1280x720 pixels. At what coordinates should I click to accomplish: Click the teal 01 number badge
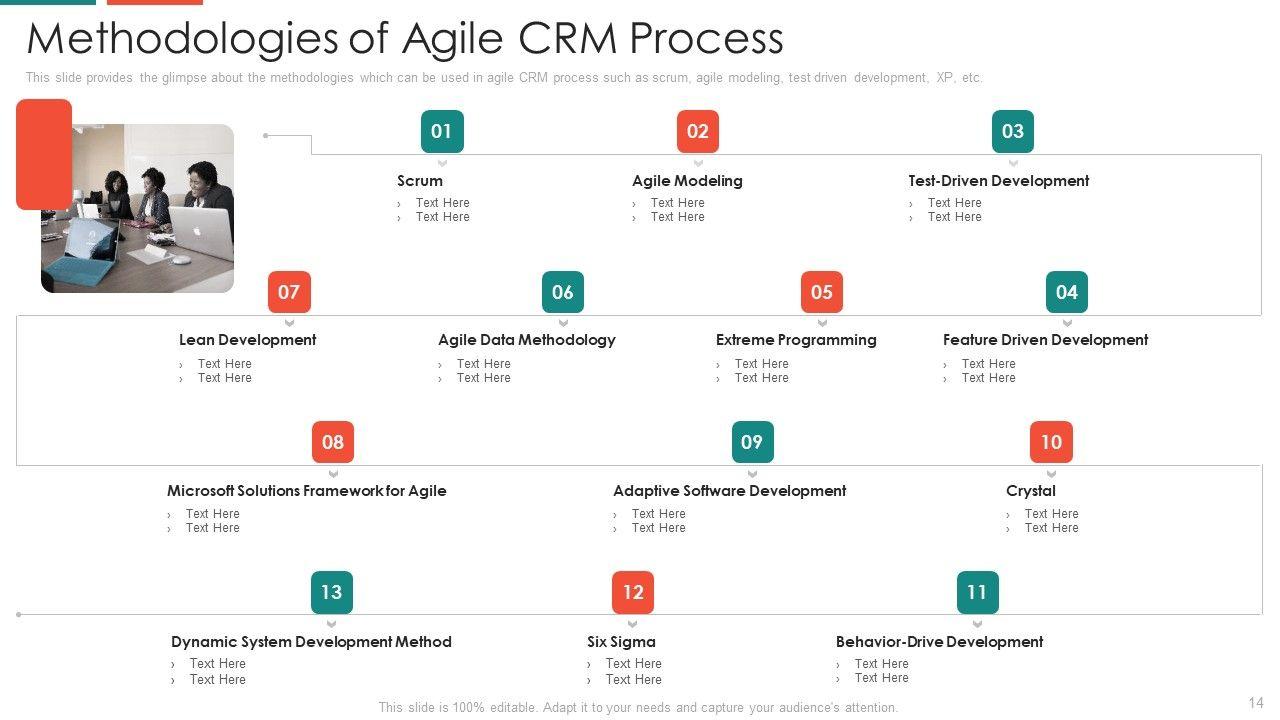(442, 131)
